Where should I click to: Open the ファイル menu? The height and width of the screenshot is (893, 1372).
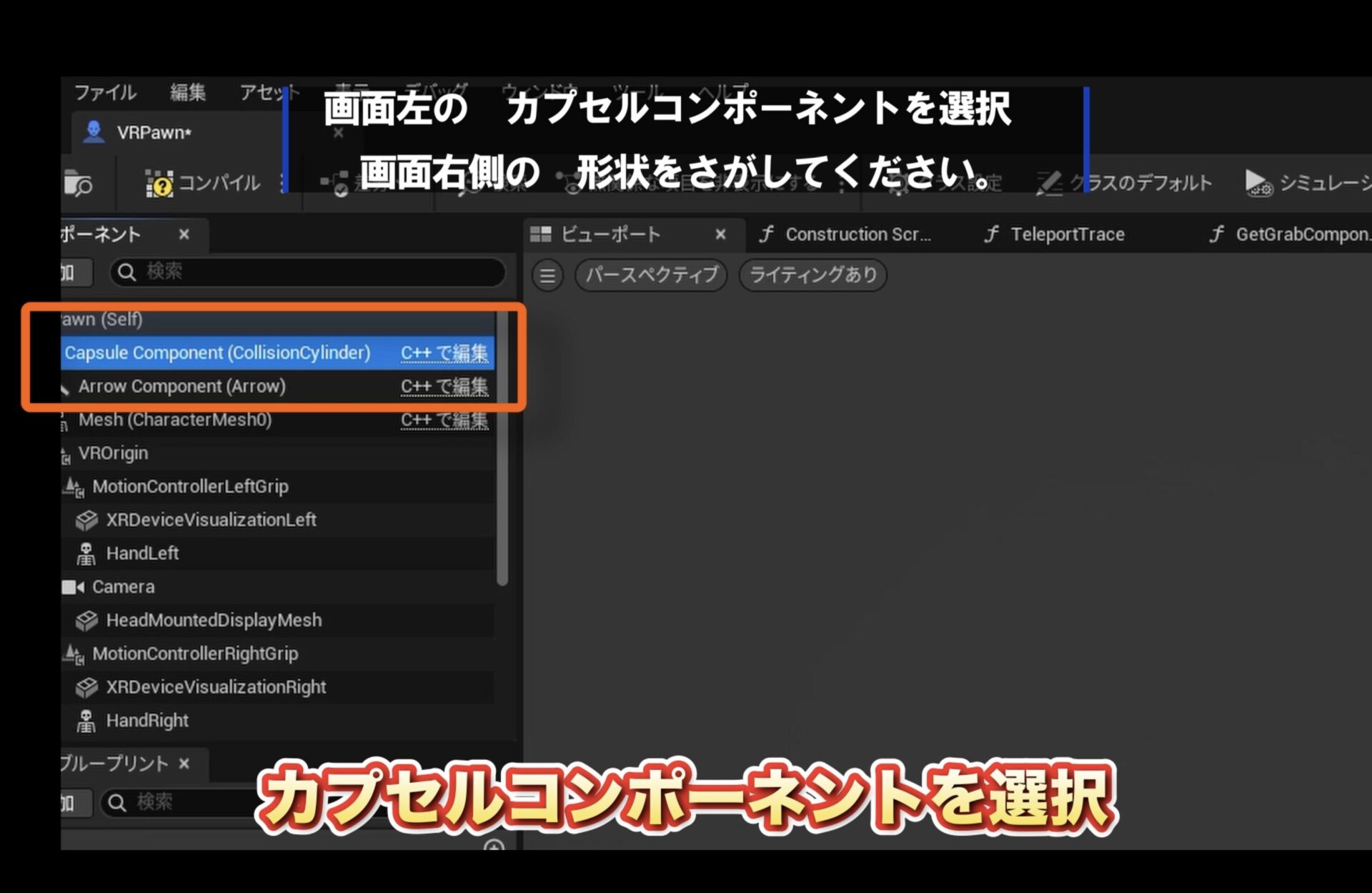click(105, 92)
